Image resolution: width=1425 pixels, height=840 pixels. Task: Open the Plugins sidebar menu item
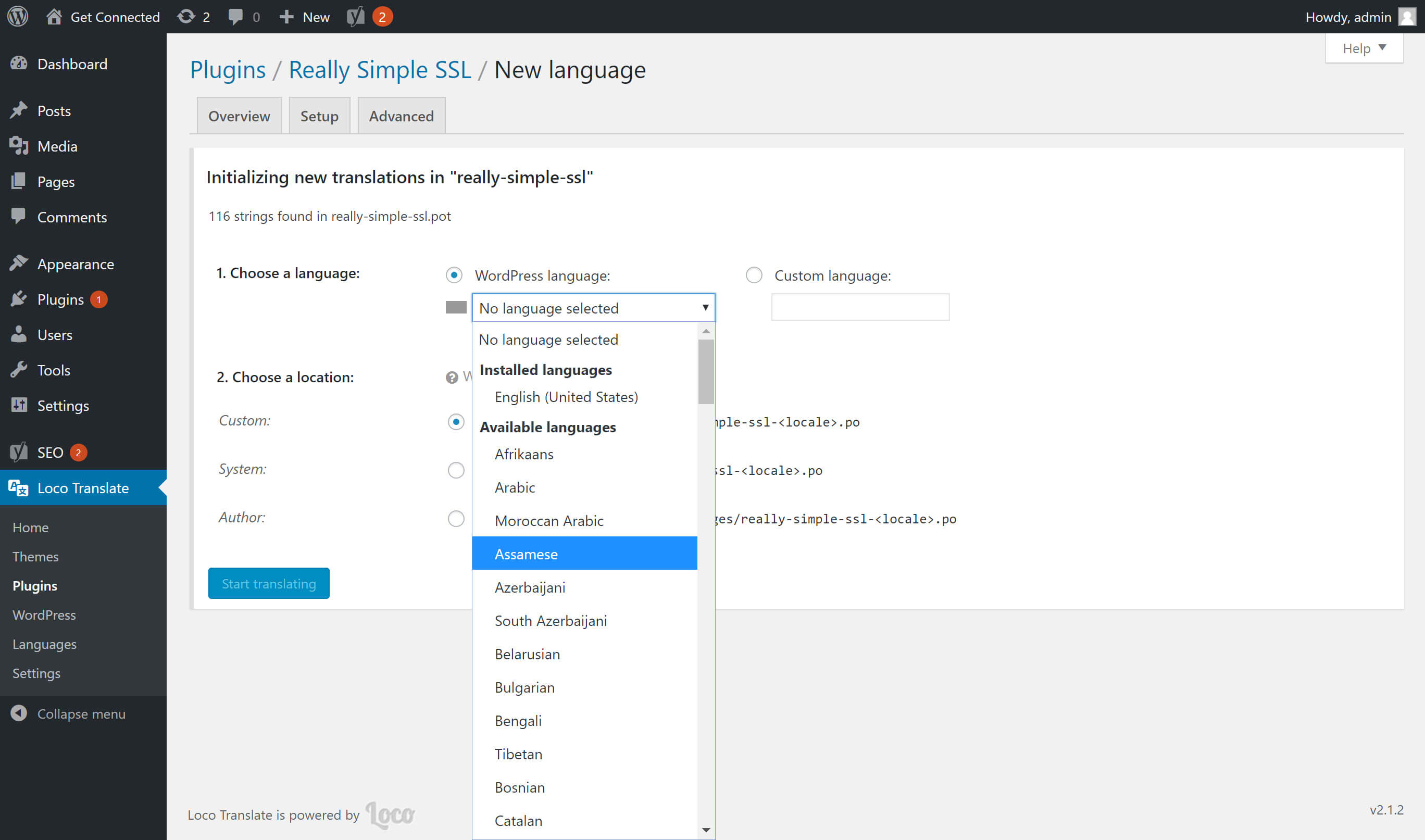[x=83, y=299]
